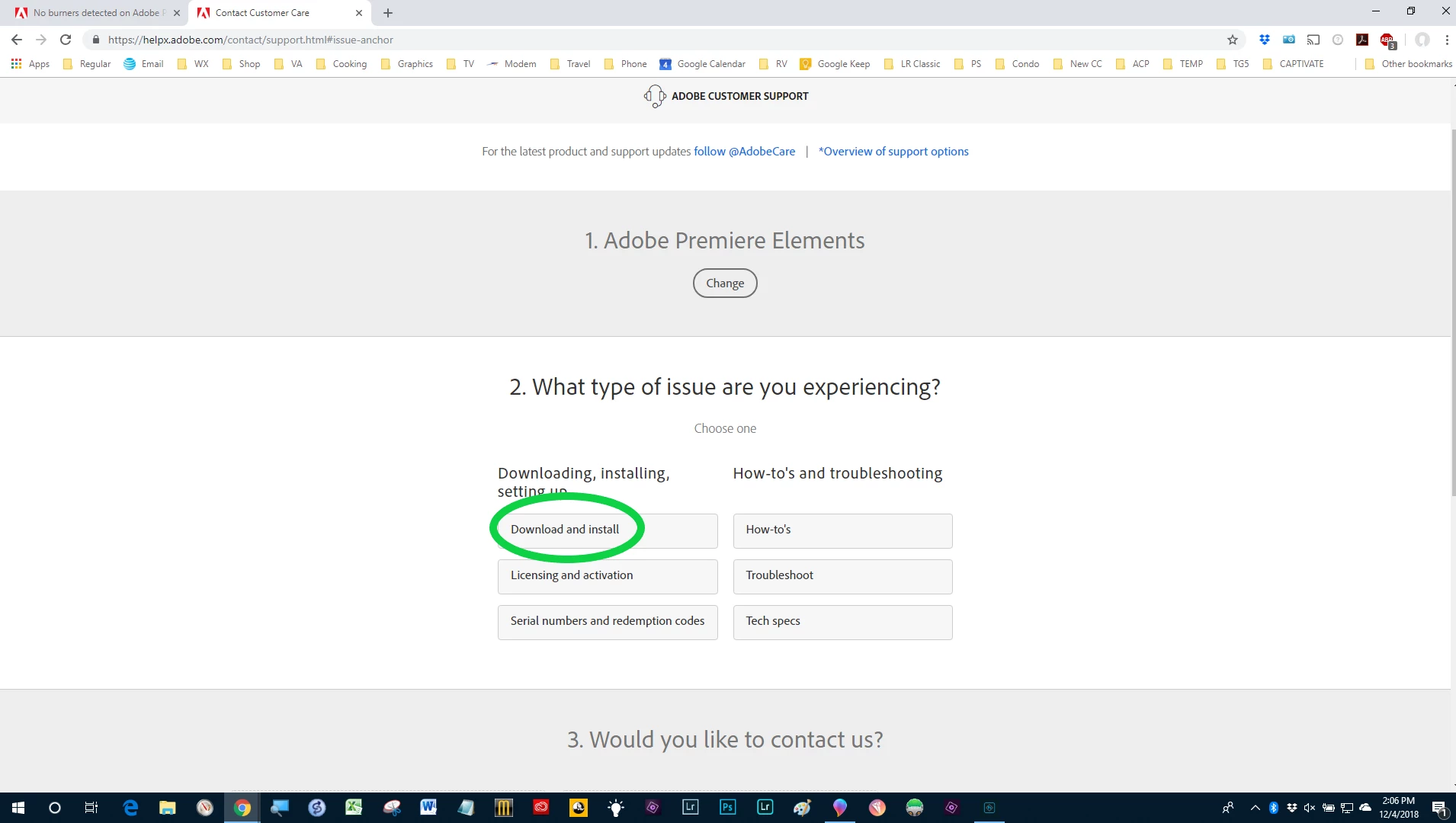Open the Google Calendar bookmark
Image resolution: width=1456 pixels, height=823 pixels.
point(703,64)
